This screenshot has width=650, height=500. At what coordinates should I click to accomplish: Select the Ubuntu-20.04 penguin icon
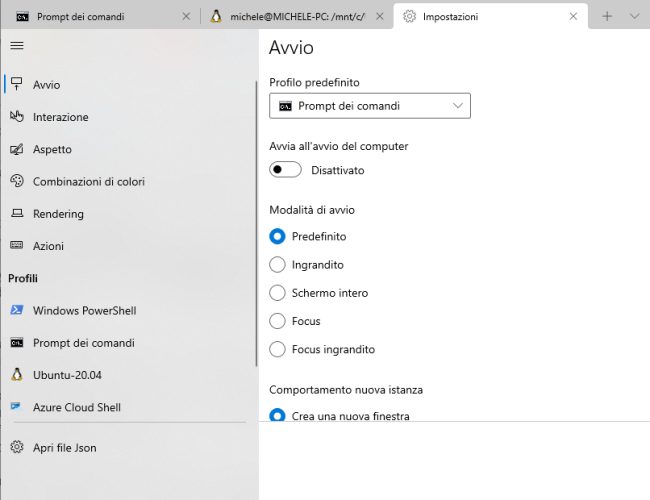click(16, 375)
